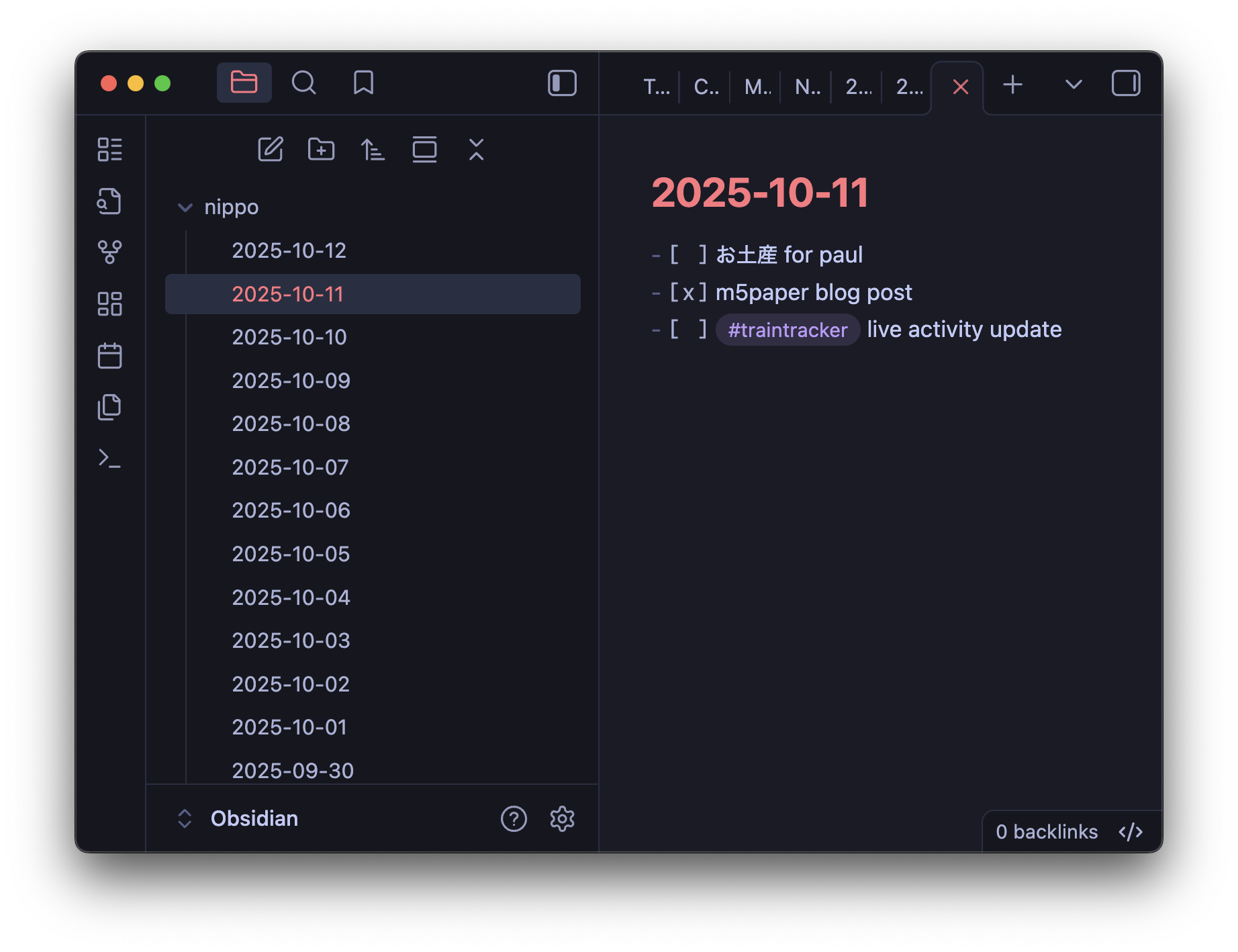The width and height of the screenshot is (1238, 952).
Task: Open the command palette icon
Action: 109,459
